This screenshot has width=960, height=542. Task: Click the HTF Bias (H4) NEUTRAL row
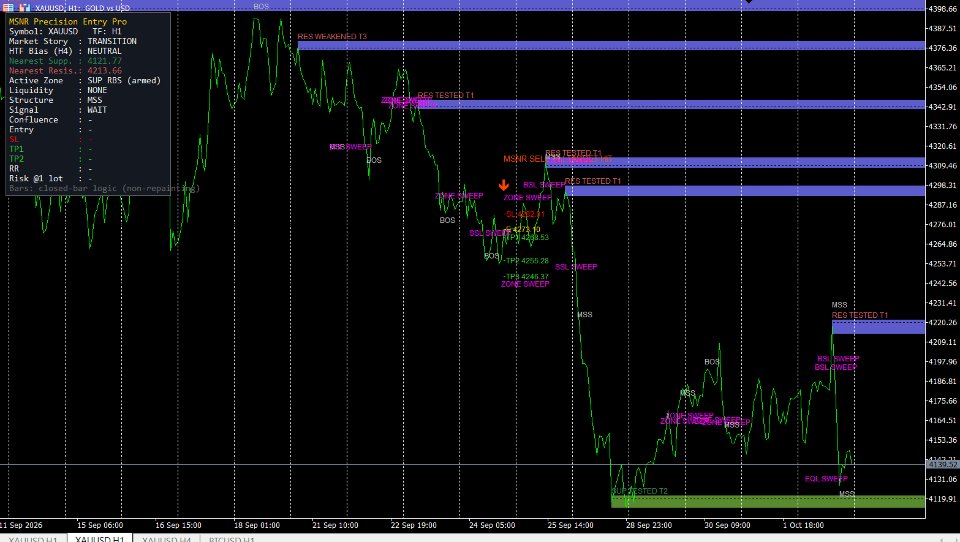click(65, 51)
